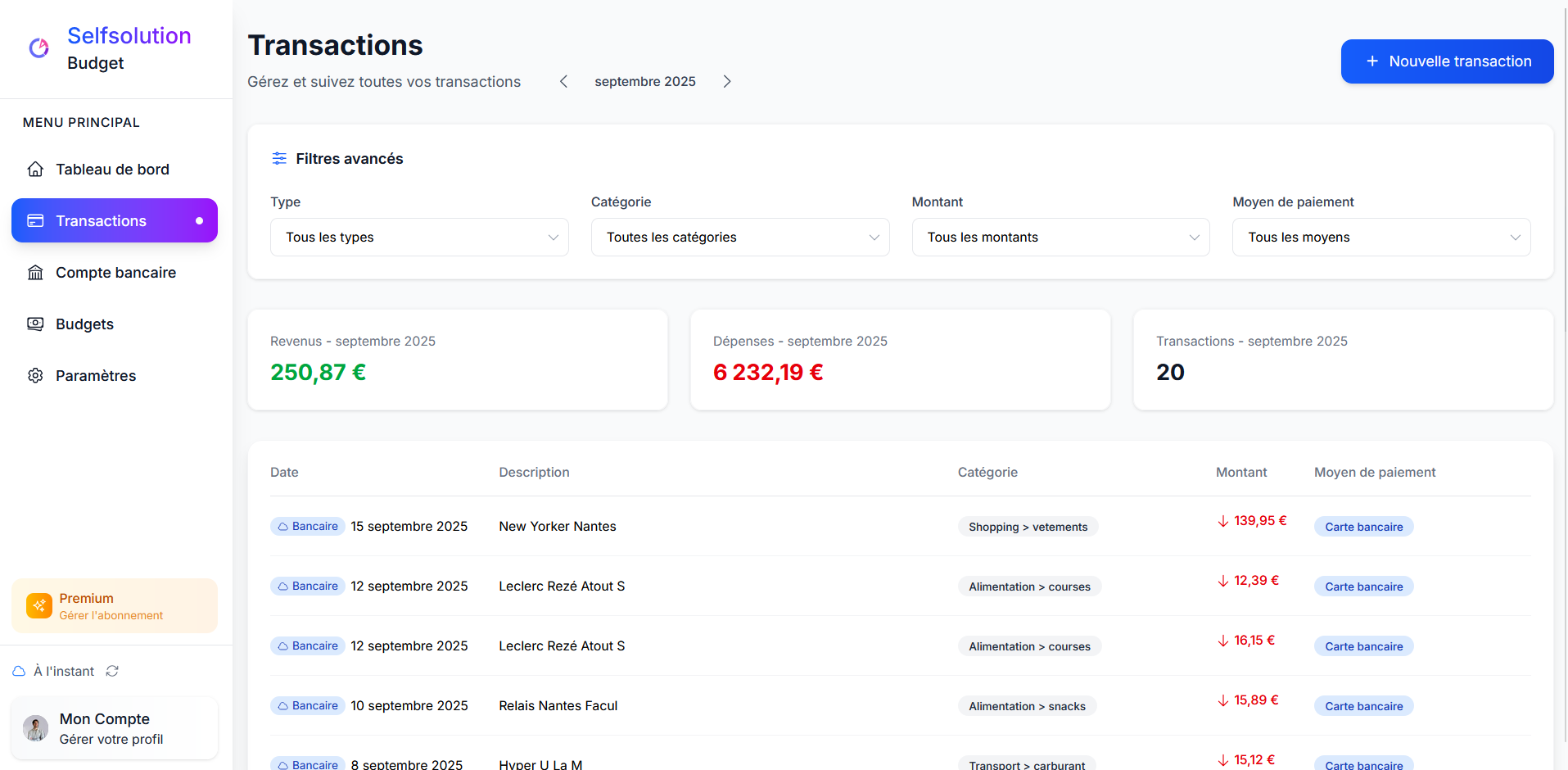Click the Selfsolution logo icon
This screenshot has width=1568, height=770.
pyautogui.click(x=39, y=48)
